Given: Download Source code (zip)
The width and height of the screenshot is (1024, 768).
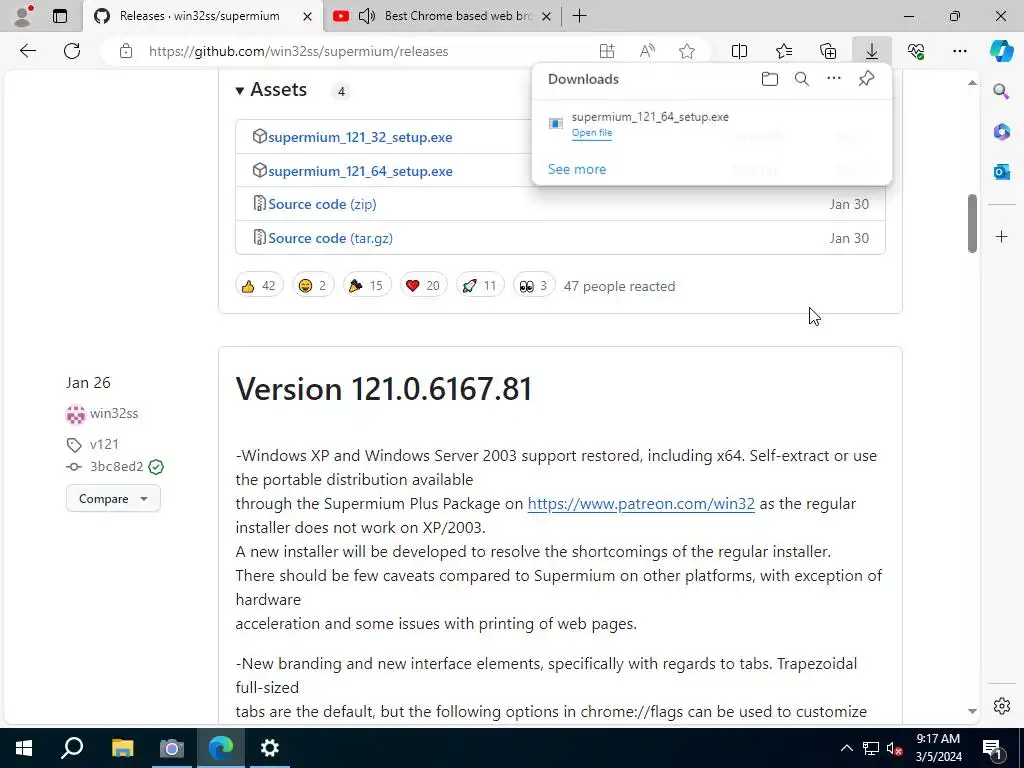Looking at the screenshot, I should click(x=322, y=204).
